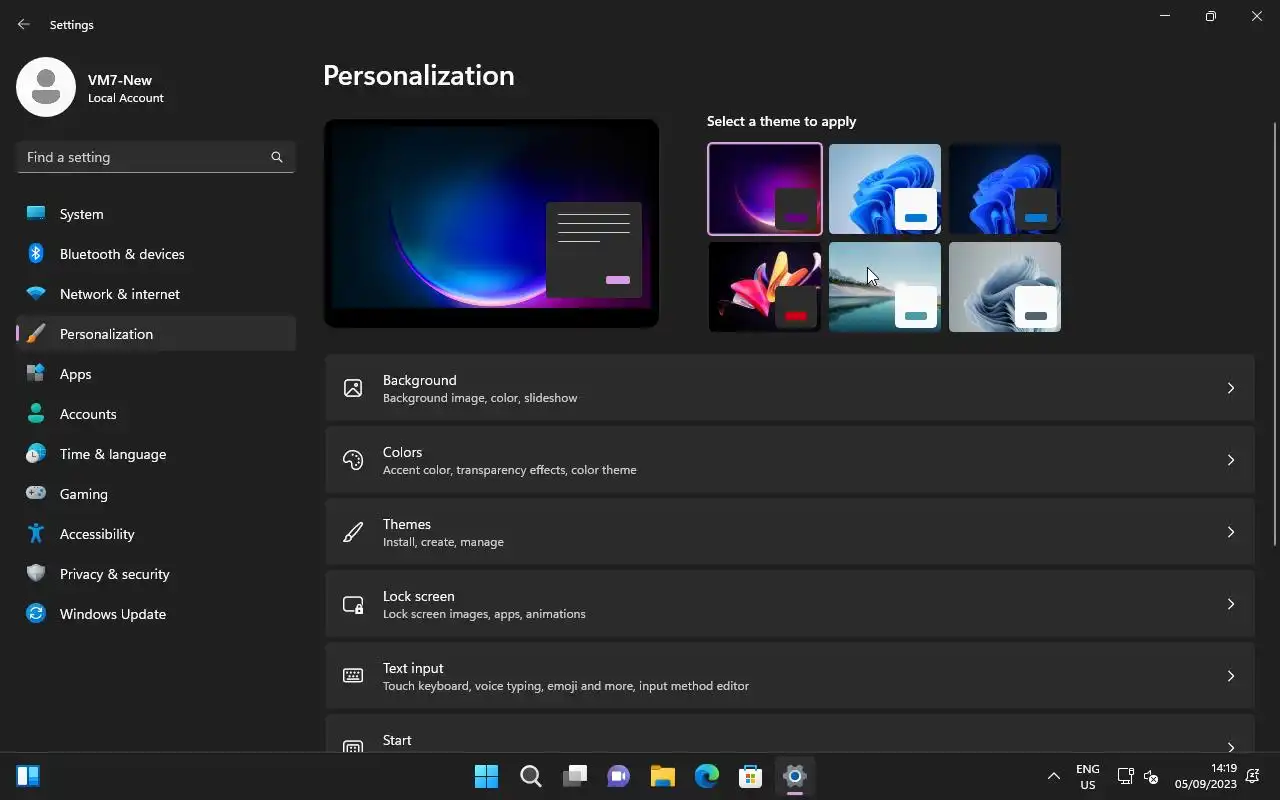Open Windows Start button on taskbar
The height and width of the screenshot is (800, 1280).
(x=486, y=776)
